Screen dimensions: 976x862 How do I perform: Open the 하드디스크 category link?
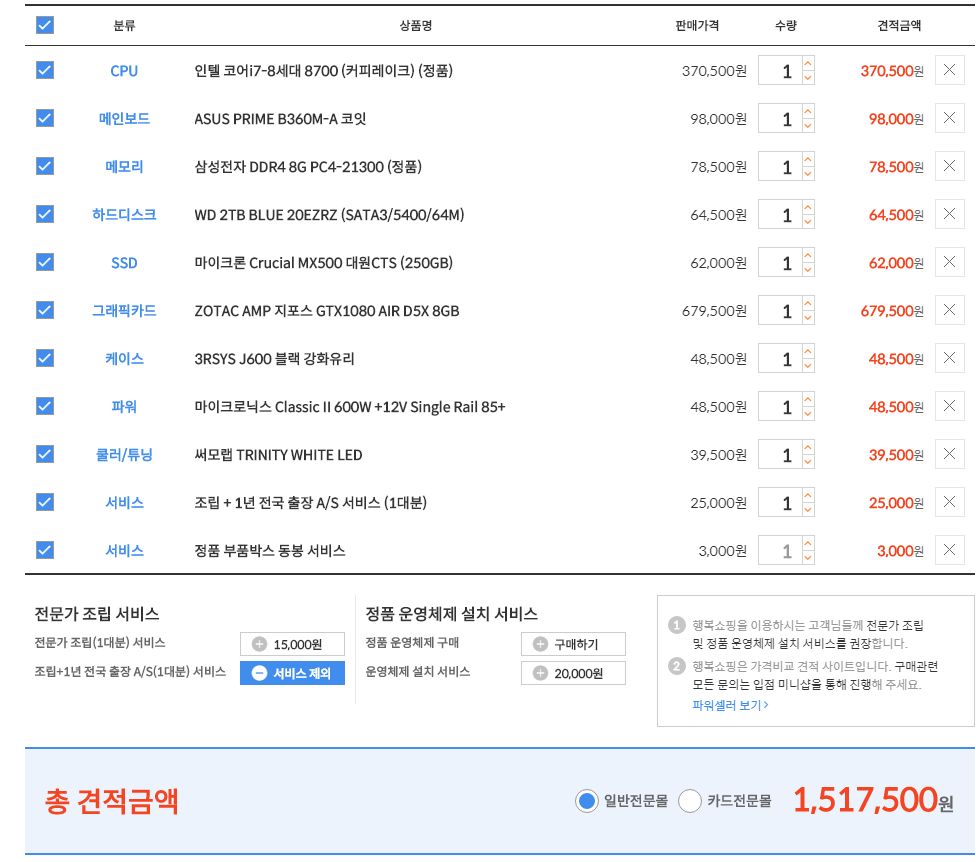(124, 215)
